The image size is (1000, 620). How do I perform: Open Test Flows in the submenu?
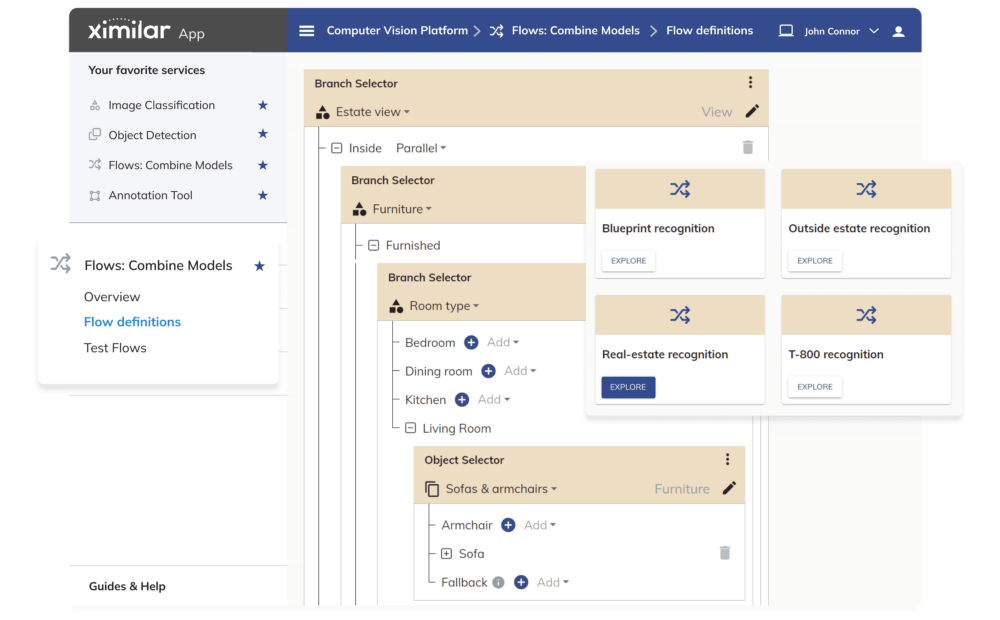coord(115,348)
